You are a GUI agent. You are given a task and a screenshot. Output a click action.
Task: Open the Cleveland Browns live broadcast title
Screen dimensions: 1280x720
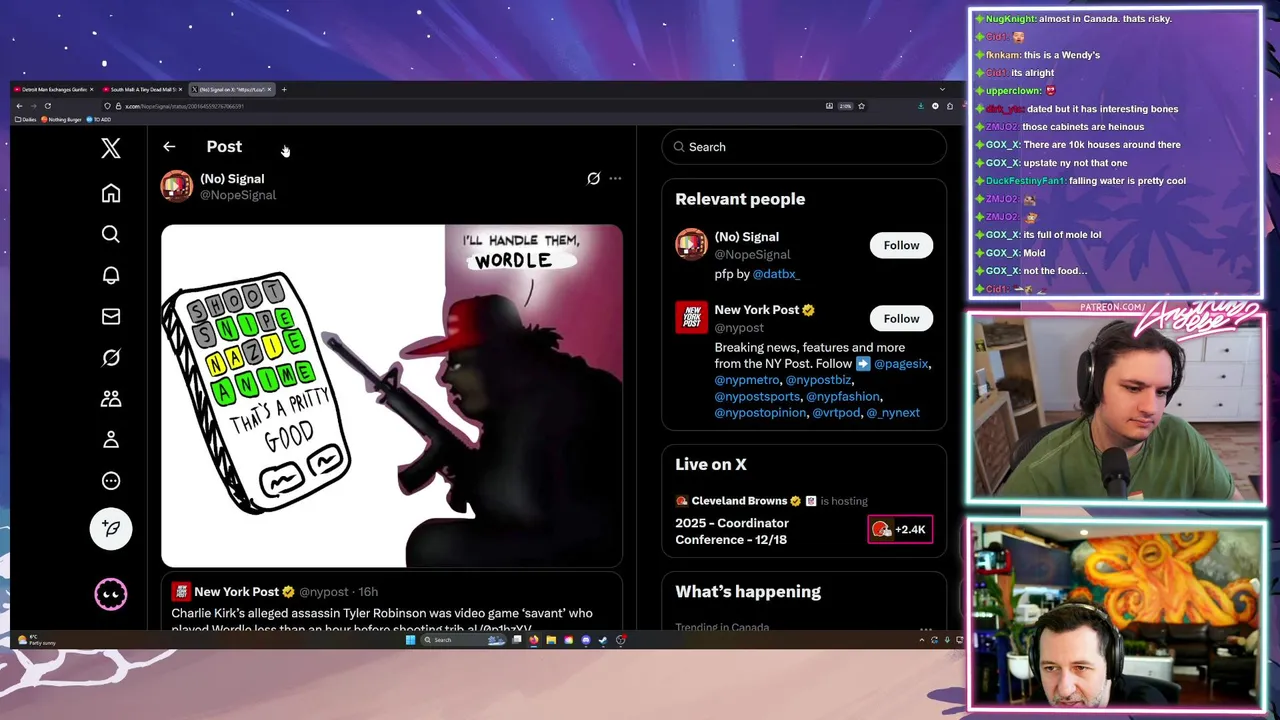click(x=732, y=531)
